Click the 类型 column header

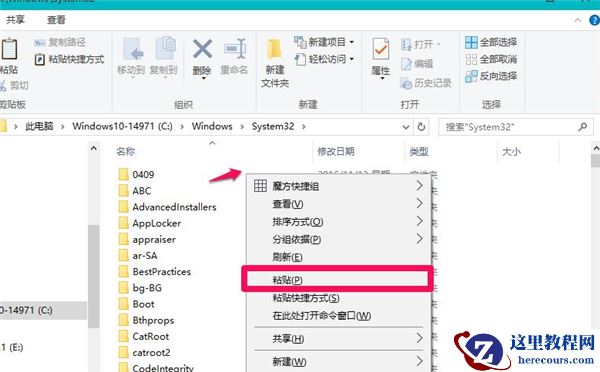pos(419,152)
